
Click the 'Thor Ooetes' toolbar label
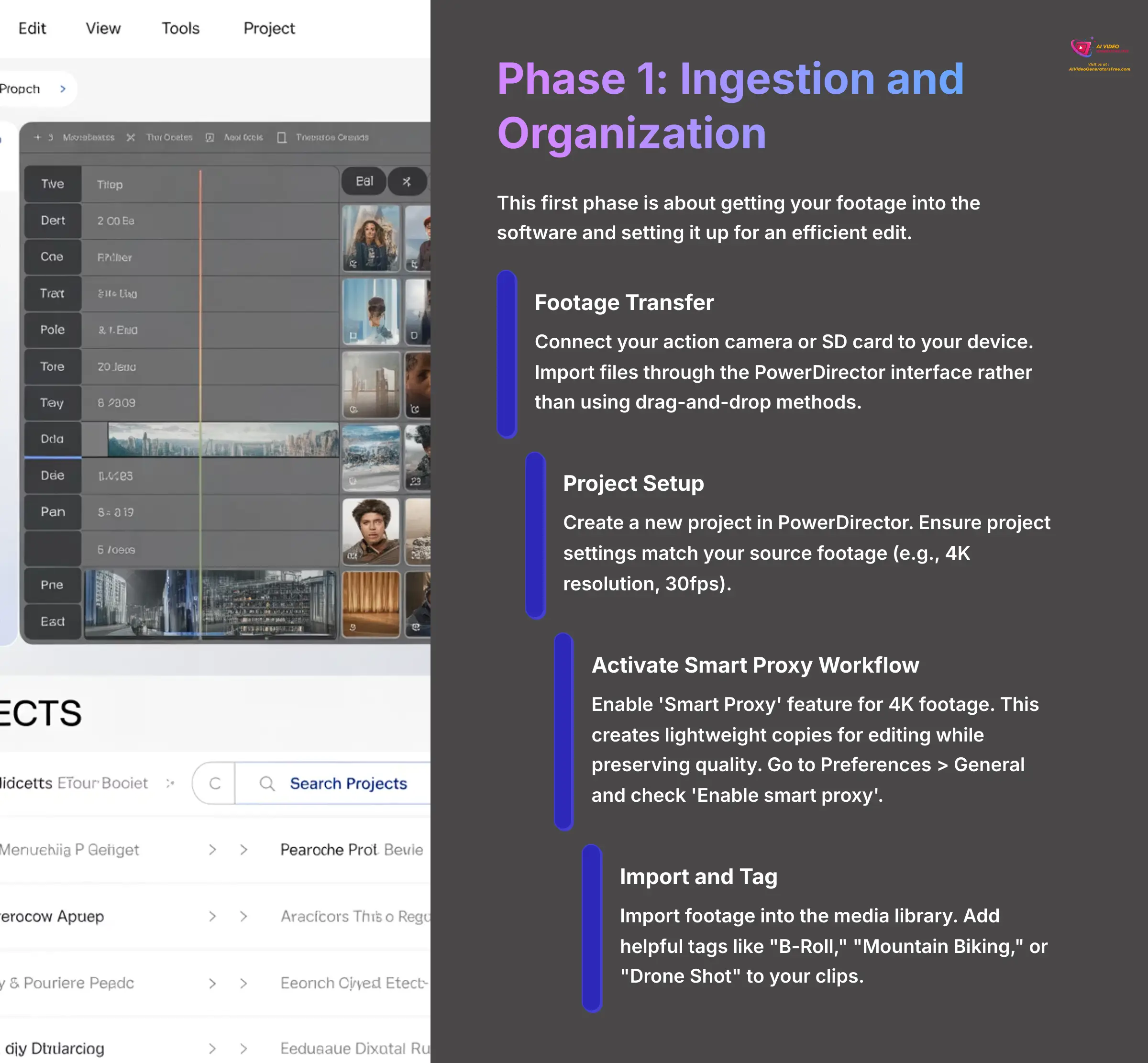pos(169,137)
